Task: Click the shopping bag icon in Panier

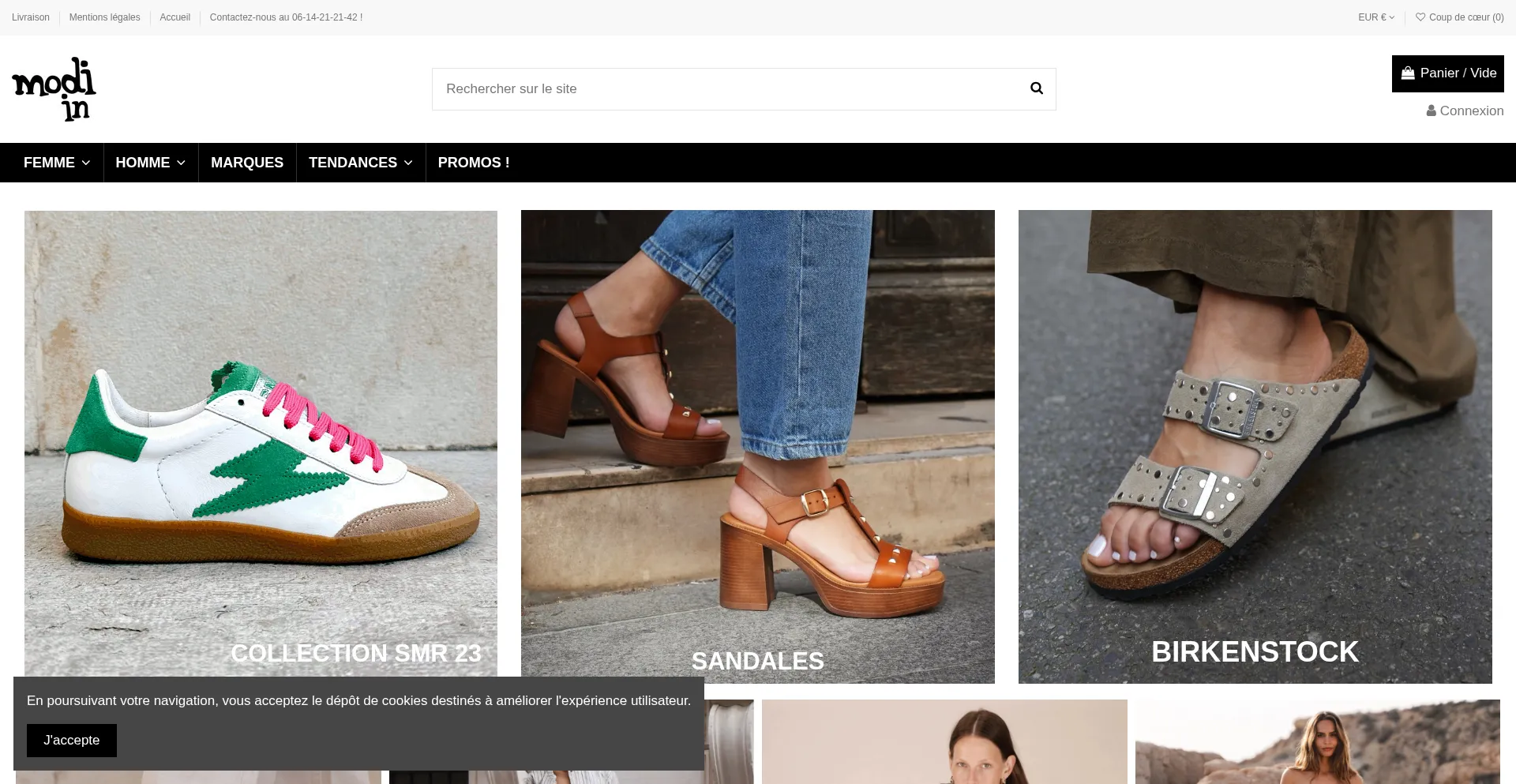Action: [x=1408, y=73]
